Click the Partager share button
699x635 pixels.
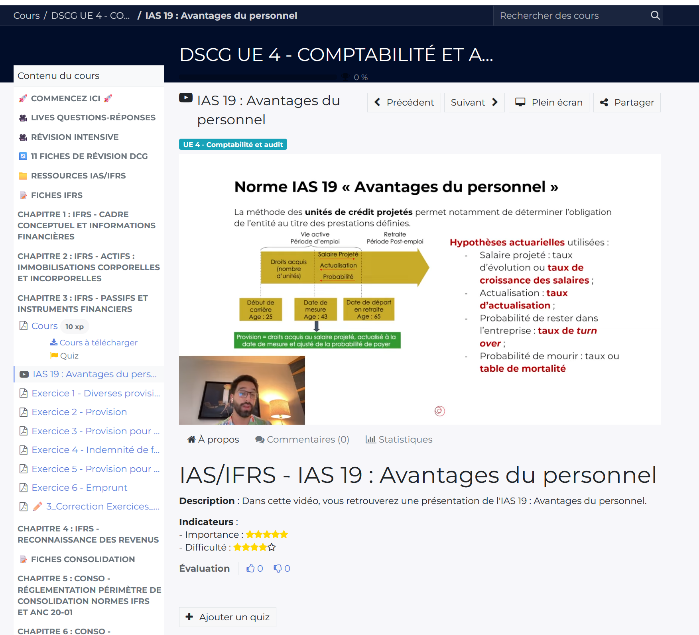coord(627,102)
